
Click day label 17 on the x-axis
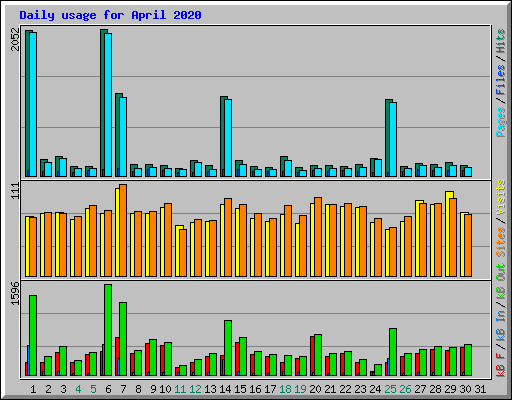(x=270, y=389)
